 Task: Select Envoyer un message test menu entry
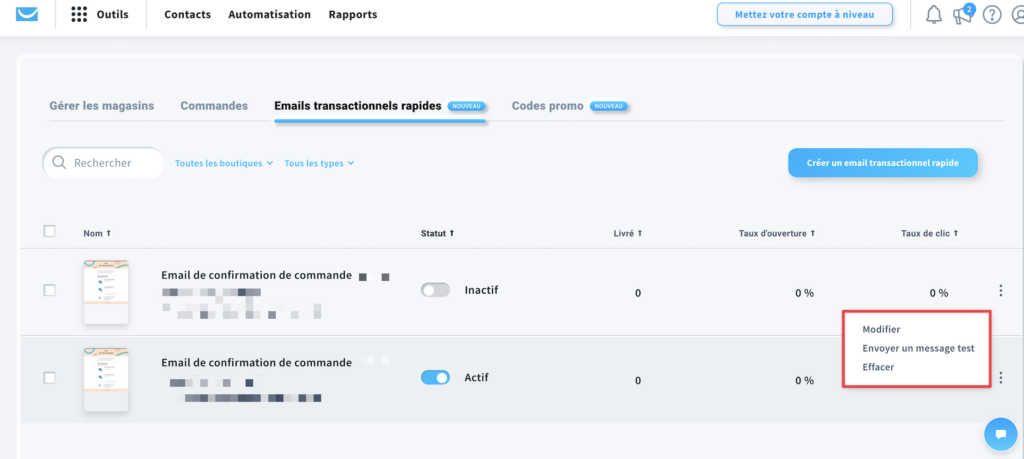pos(918,348)
